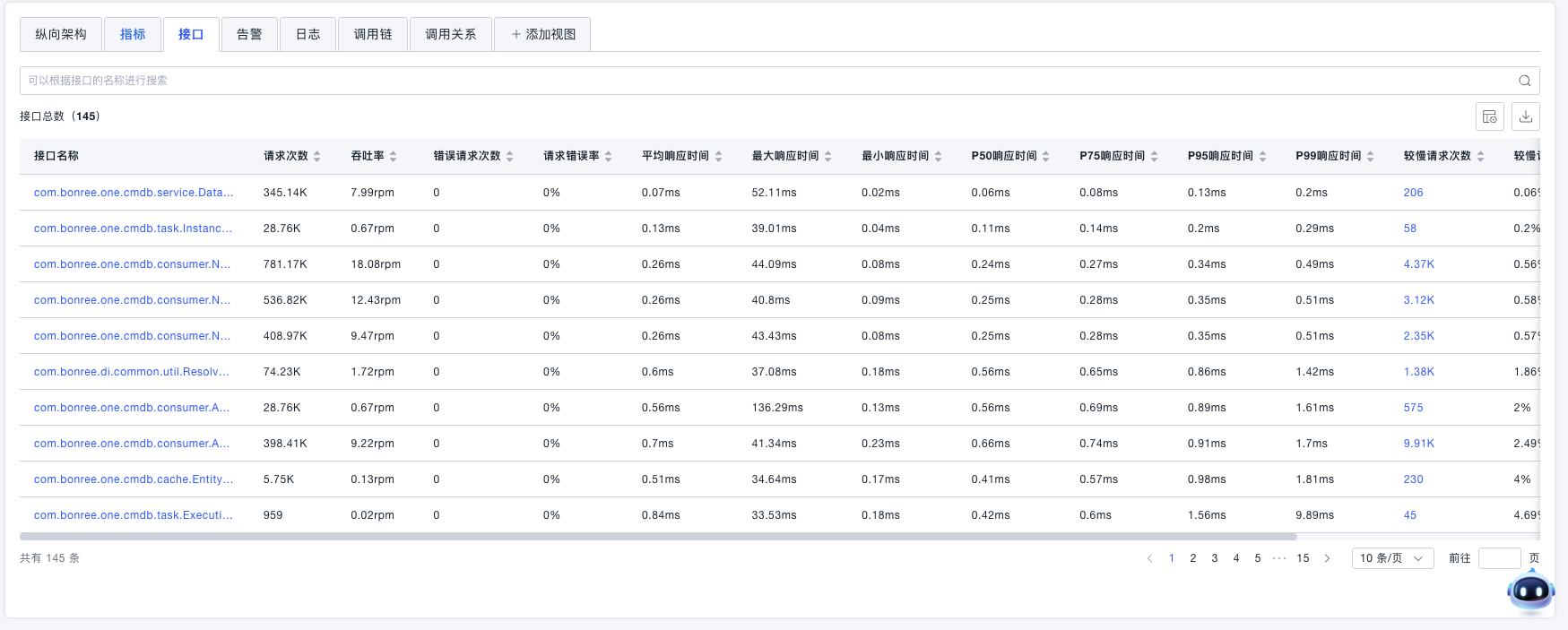Focus the interface name search field
The width and height of the screenshot is (1568, 630).
pos(762,81)
